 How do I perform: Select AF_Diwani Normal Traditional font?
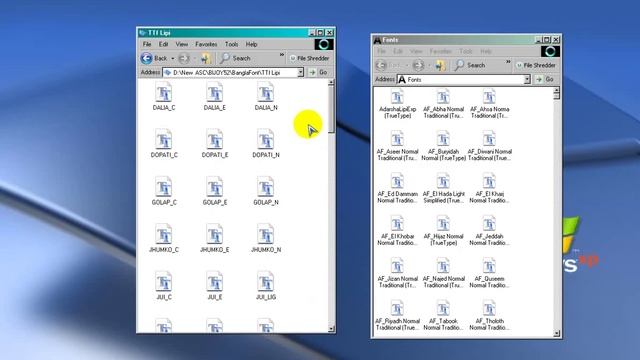(489, 147)
